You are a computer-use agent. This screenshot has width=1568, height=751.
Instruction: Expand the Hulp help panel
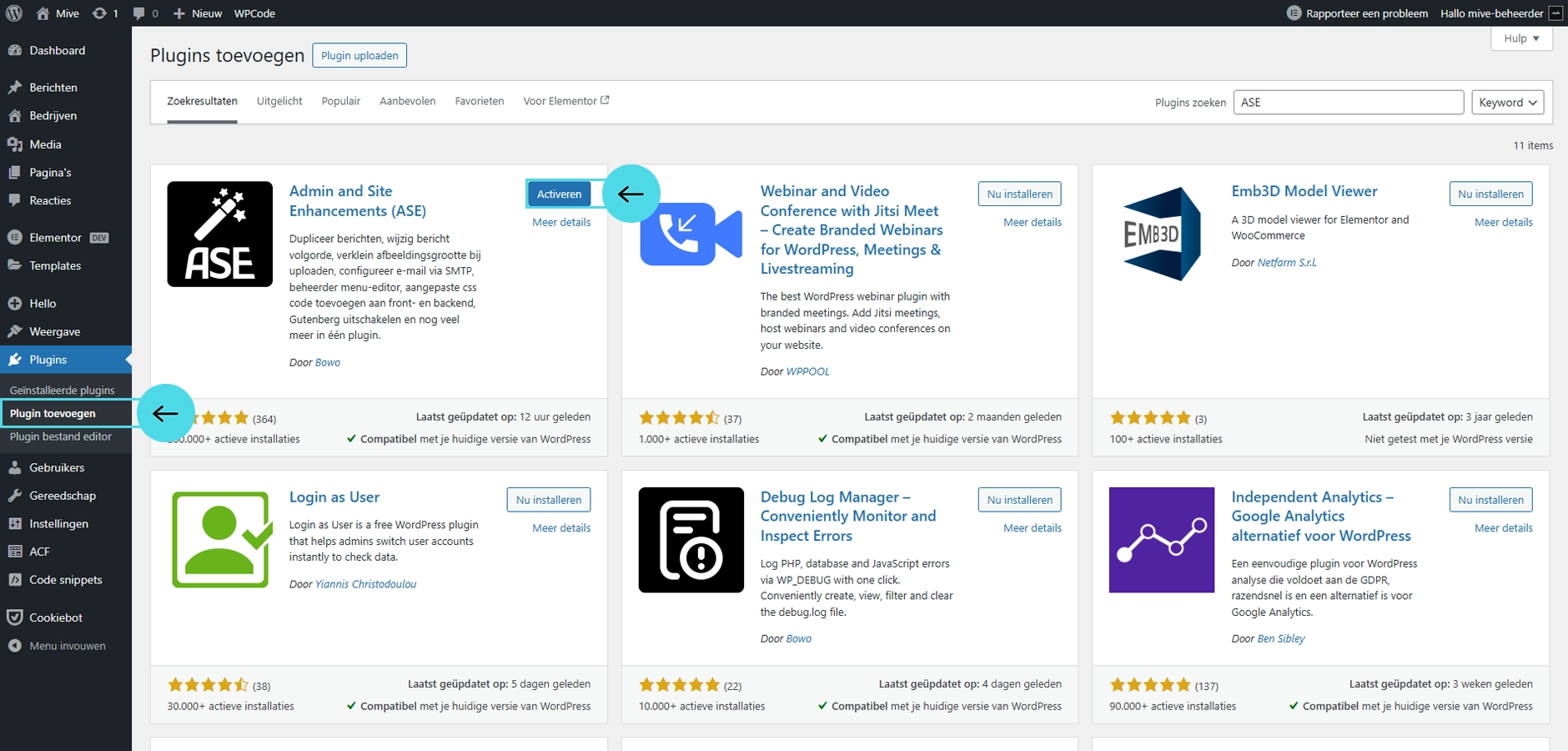tap(1521, 38)
